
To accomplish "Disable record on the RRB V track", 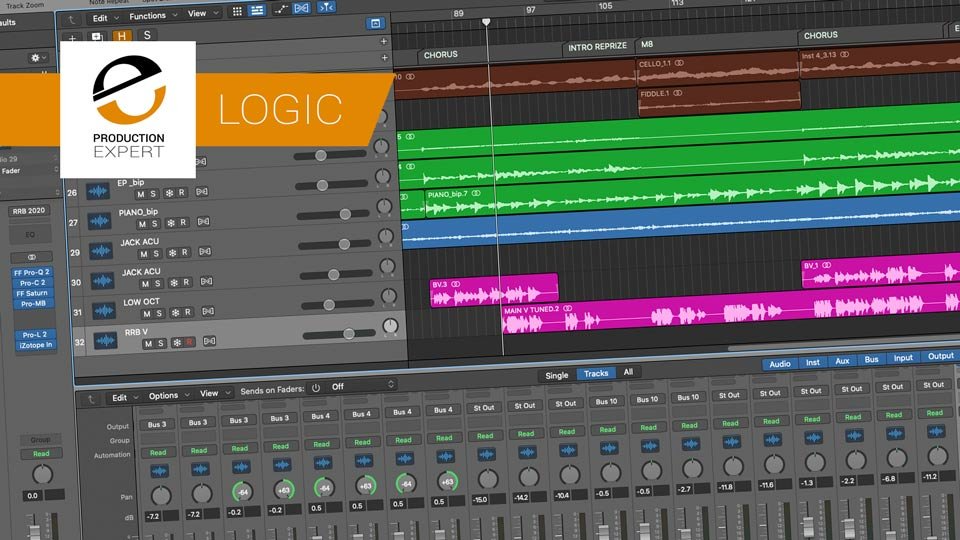I will pyautogui.click(x=189, y=342).
